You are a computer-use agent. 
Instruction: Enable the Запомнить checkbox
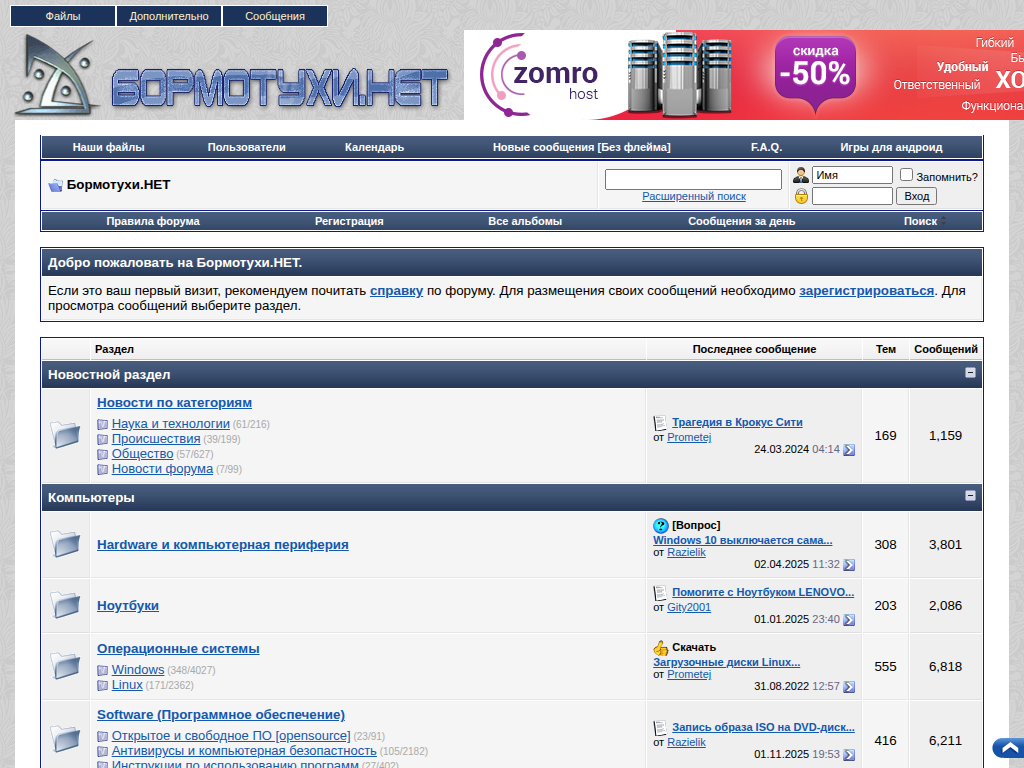click(906, 175)
